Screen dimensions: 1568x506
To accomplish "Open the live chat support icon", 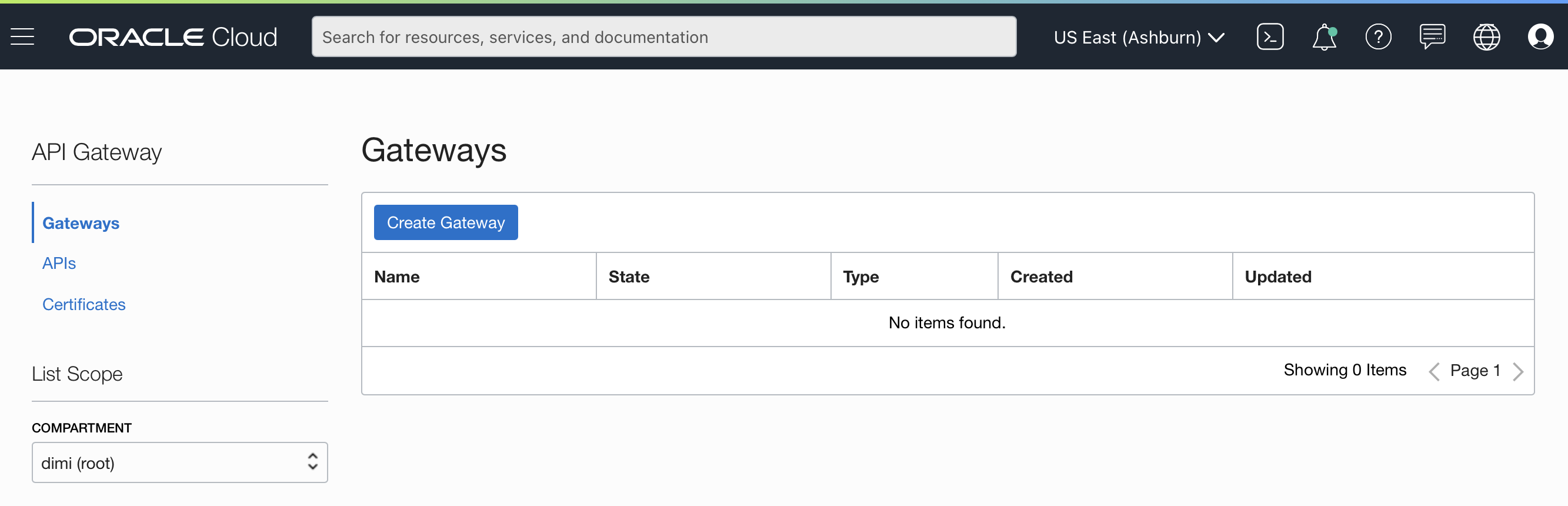I will click(x=1432, y=37).
